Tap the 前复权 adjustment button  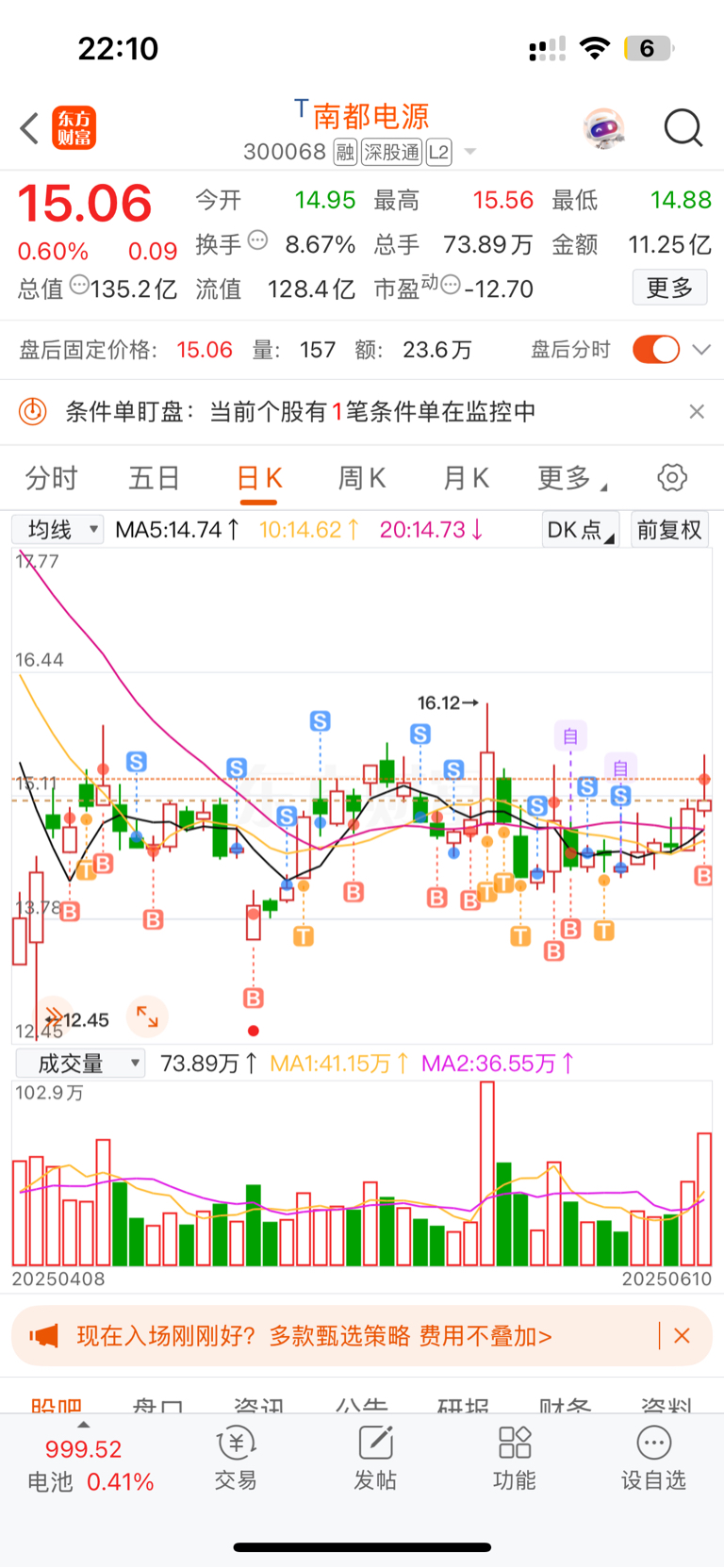(x=669, y=530)
